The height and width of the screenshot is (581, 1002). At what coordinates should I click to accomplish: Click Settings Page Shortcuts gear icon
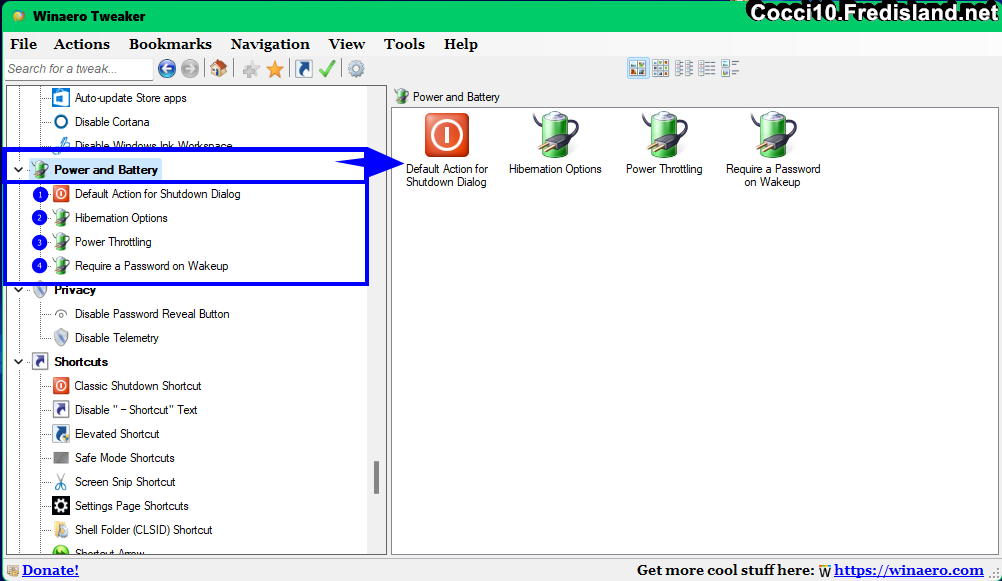coord(61,506)
